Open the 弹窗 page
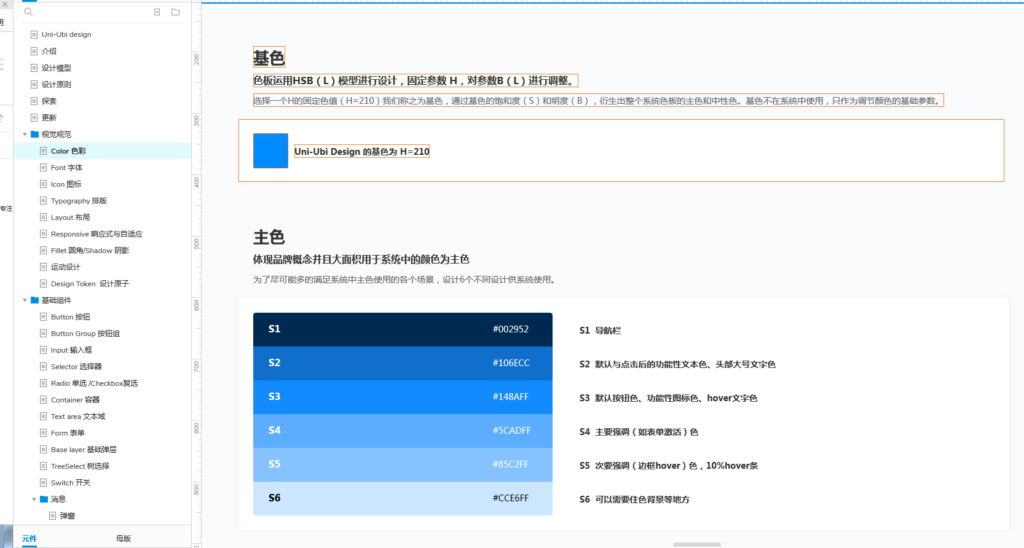Screen dimensions: 1024x548 click(x=67, y=515)
